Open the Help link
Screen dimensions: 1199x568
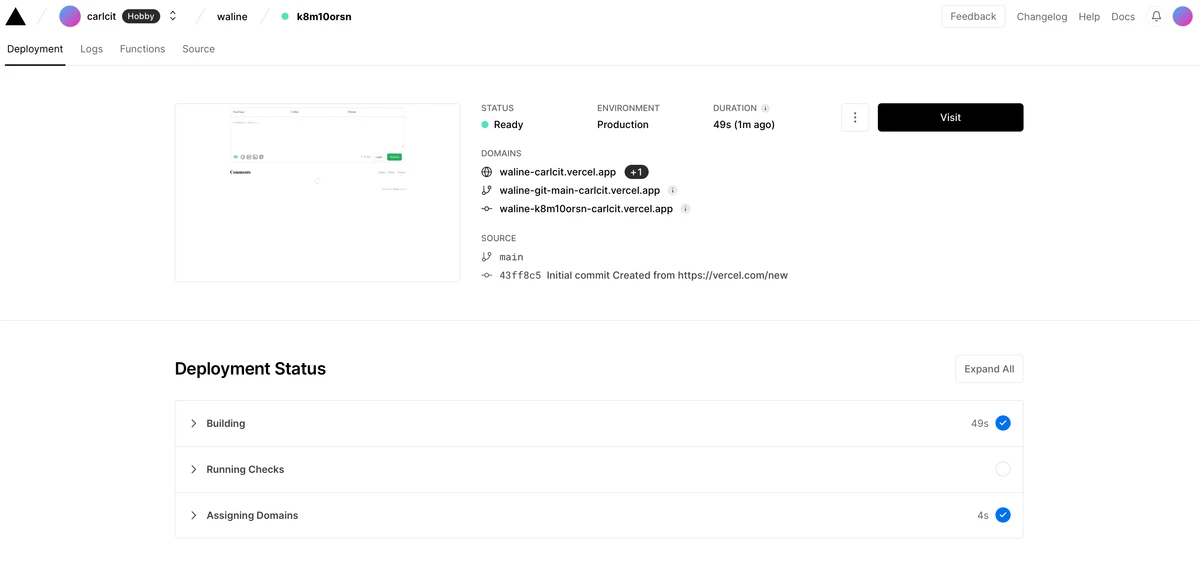pyautogui.click(x=1089, y=17)
